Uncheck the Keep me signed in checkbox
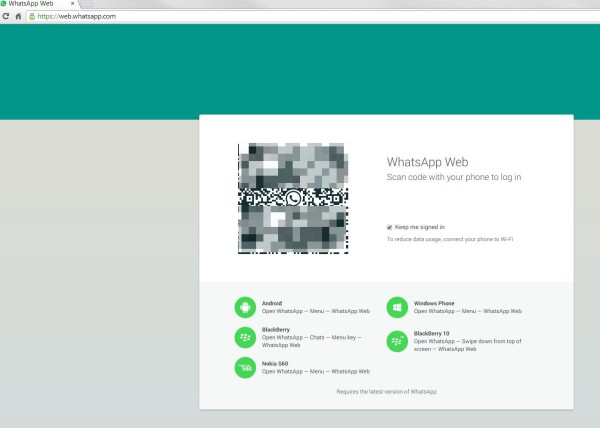 click(x=390, y=227)
